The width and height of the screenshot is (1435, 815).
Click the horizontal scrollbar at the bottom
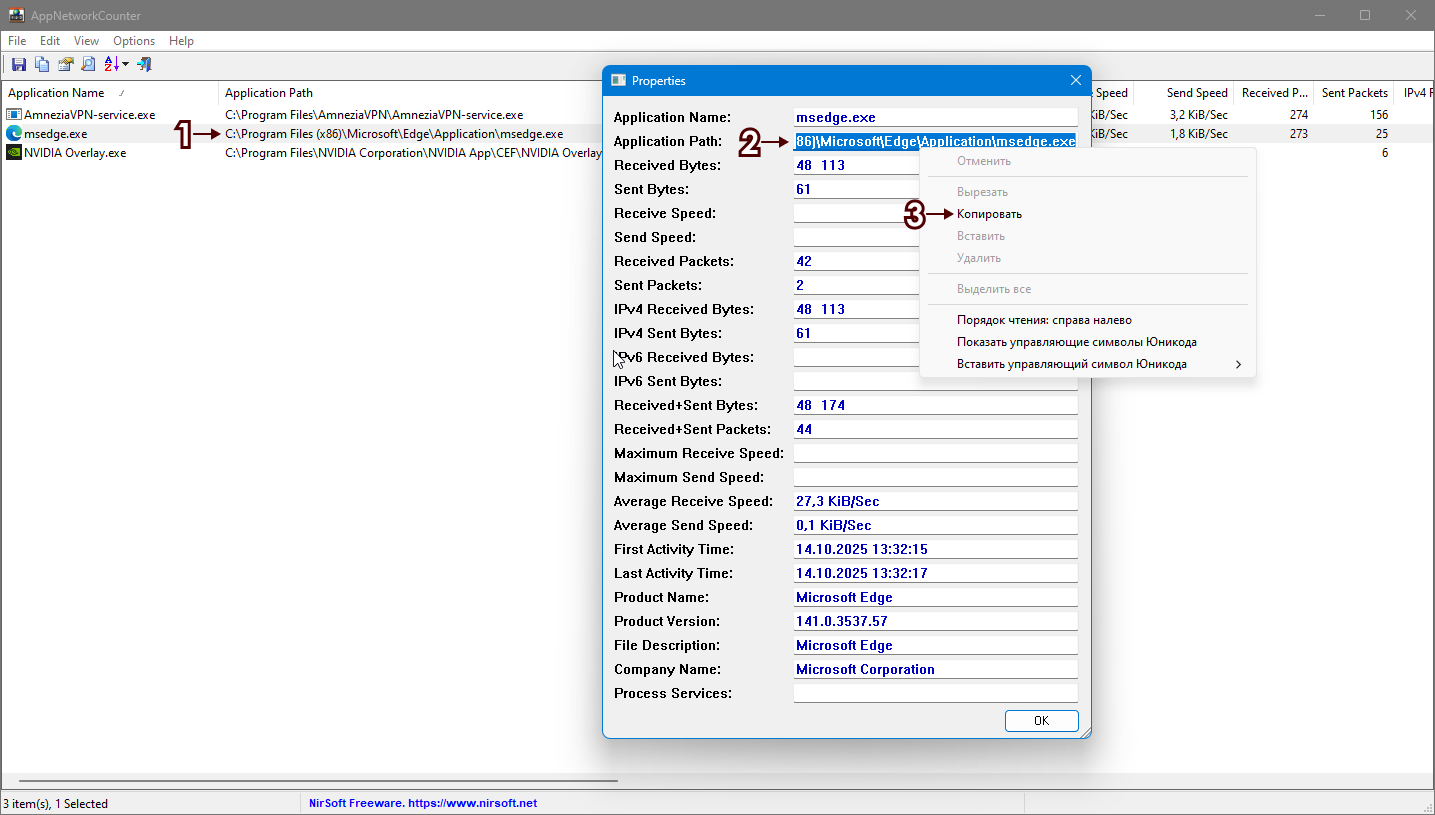click(x=318, y=781)
